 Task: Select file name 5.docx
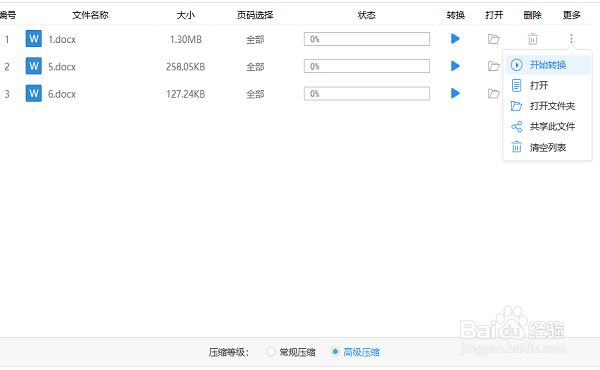[62, 67]
